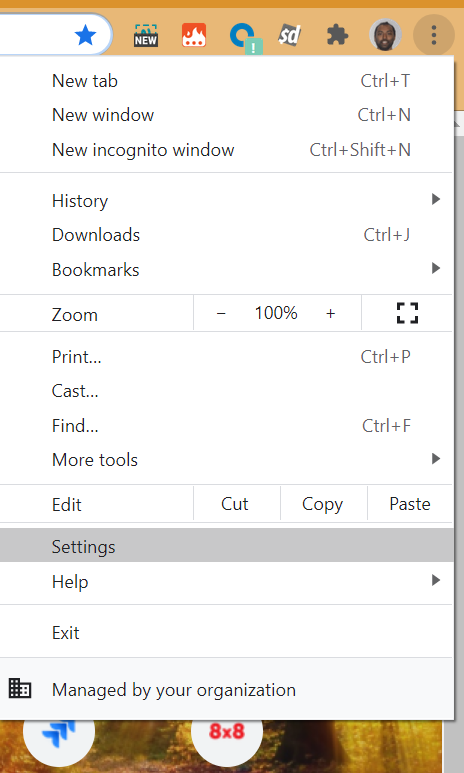Expand the More tools submenu
The height and width of the screenshot is (773, 464).
(226, 459)
